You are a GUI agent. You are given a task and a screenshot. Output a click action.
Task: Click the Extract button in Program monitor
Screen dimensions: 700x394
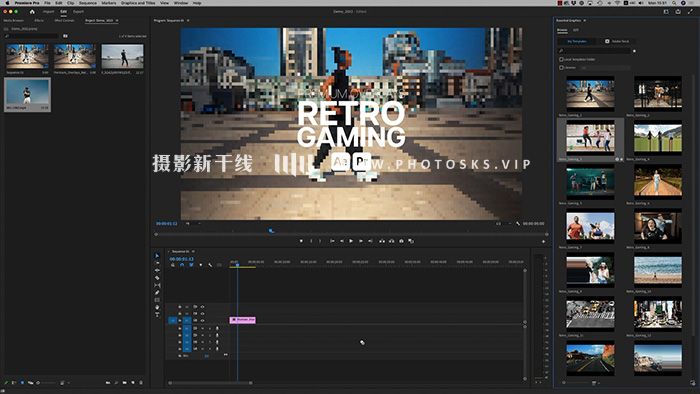(392, 241)
